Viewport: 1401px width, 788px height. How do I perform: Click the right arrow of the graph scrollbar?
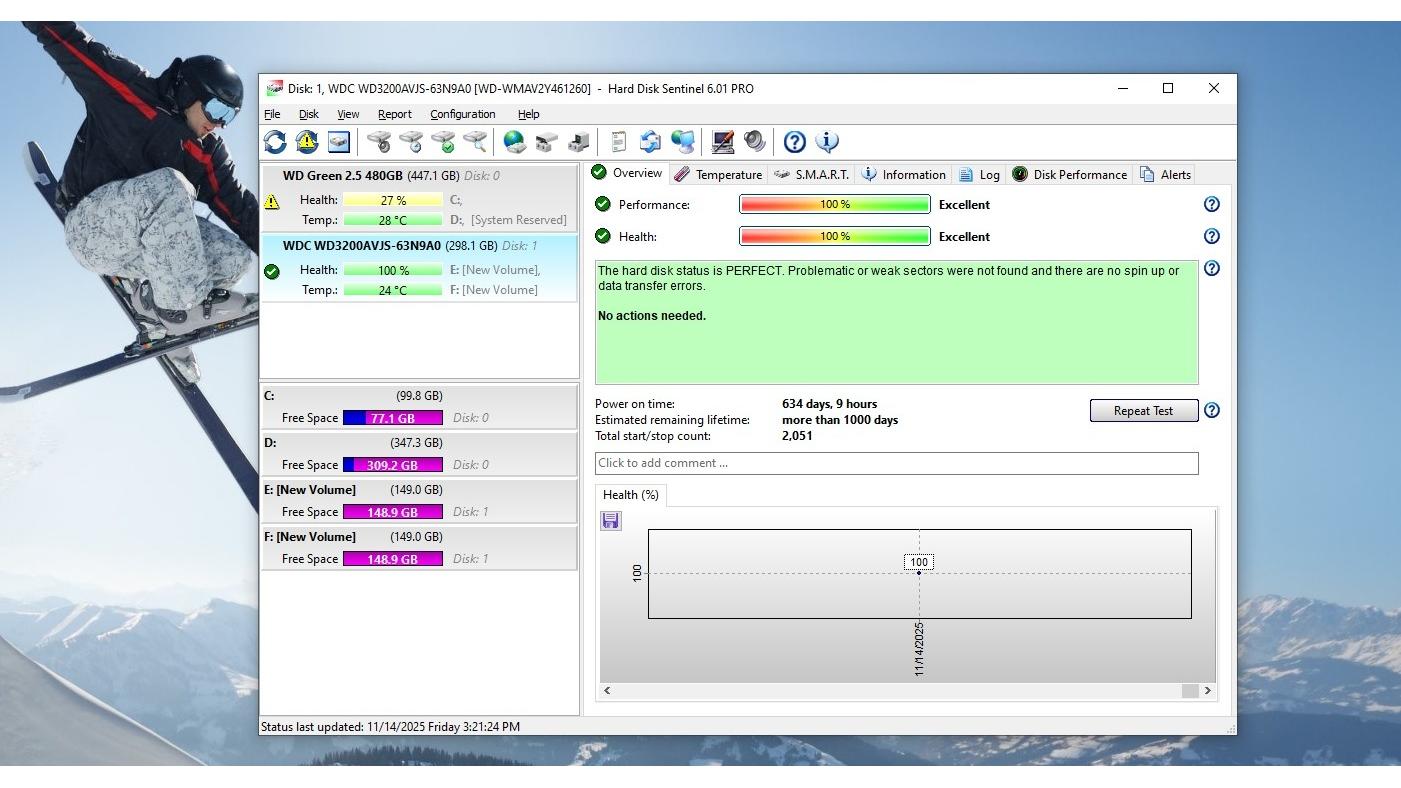point(1207,690)
